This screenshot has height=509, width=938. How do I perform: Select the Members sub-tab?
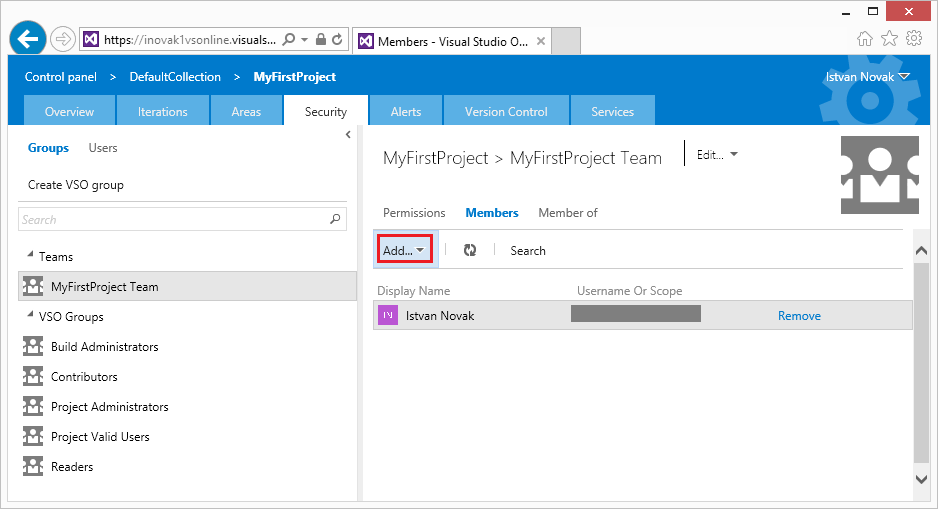[492, 212]
